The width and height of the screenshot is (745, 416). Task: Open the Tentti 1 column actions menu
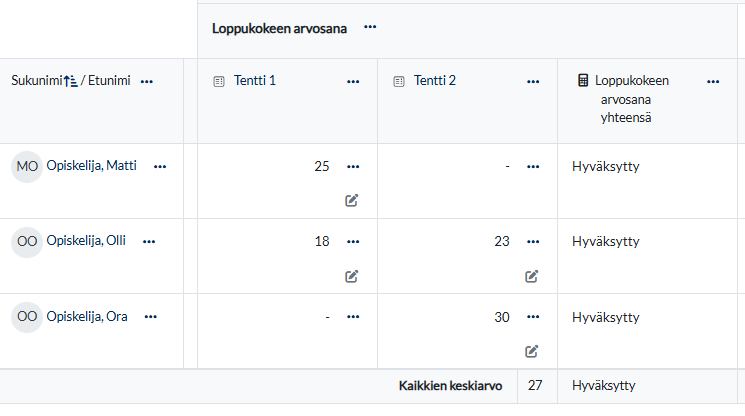pos(352,81)
